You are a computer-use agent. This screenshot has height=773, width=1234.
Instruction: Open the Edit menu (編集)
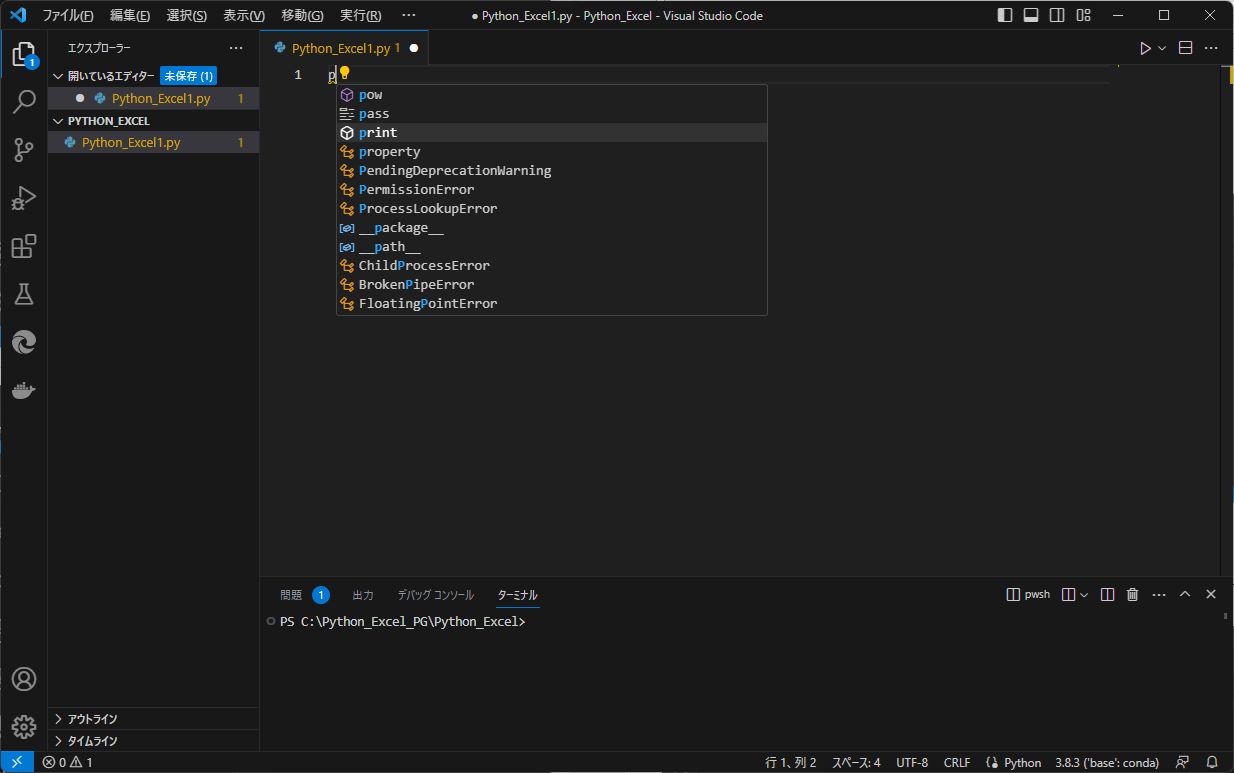(130, 15)
